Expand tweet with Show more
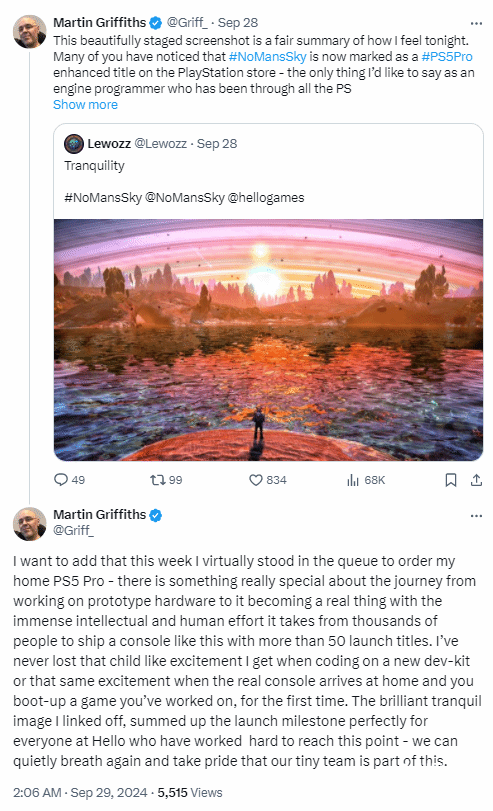 coord(85,104)
